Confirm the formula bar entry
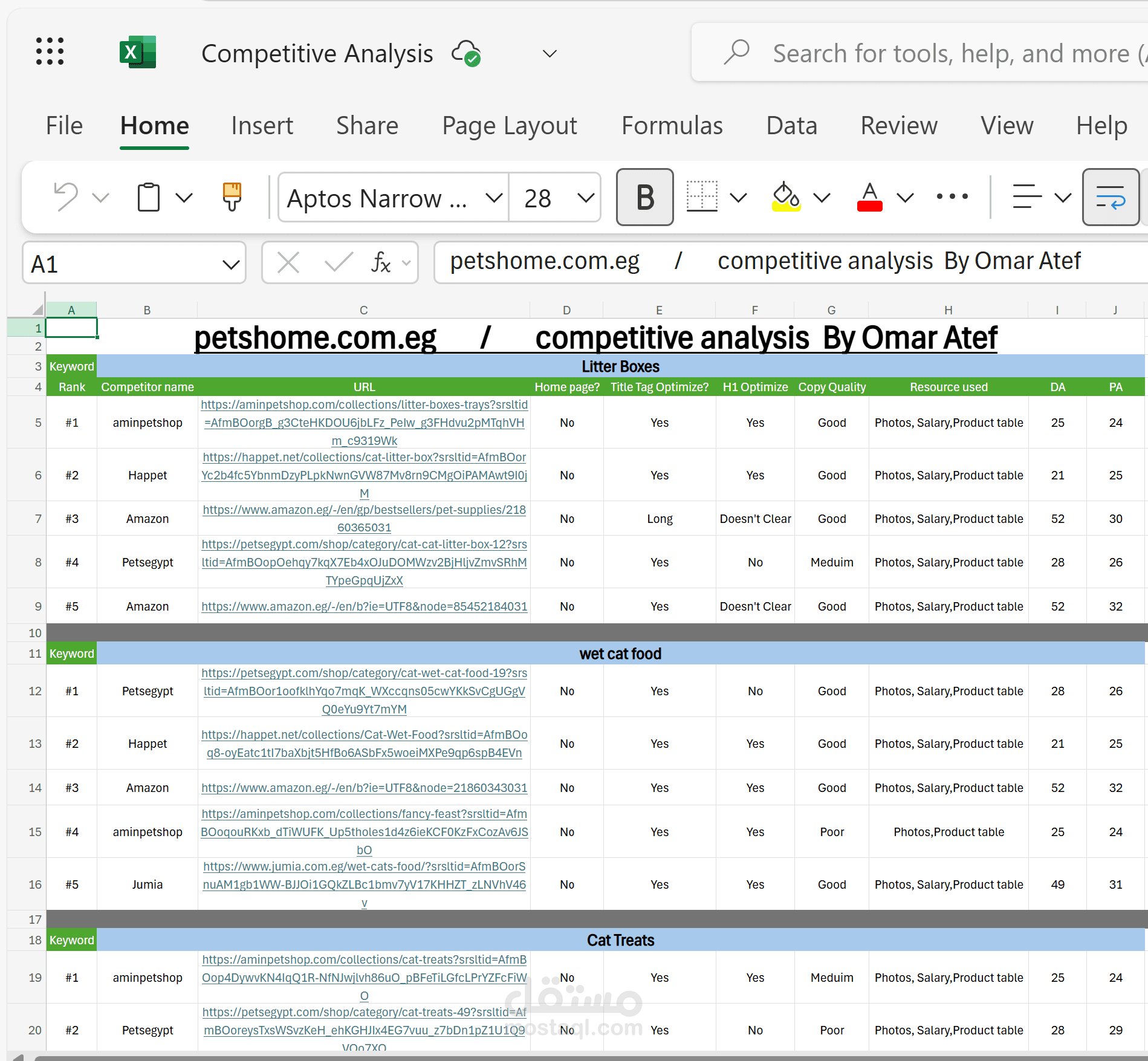Image resolution: width=1148 pixels, height=1061 pixels. 339,263
